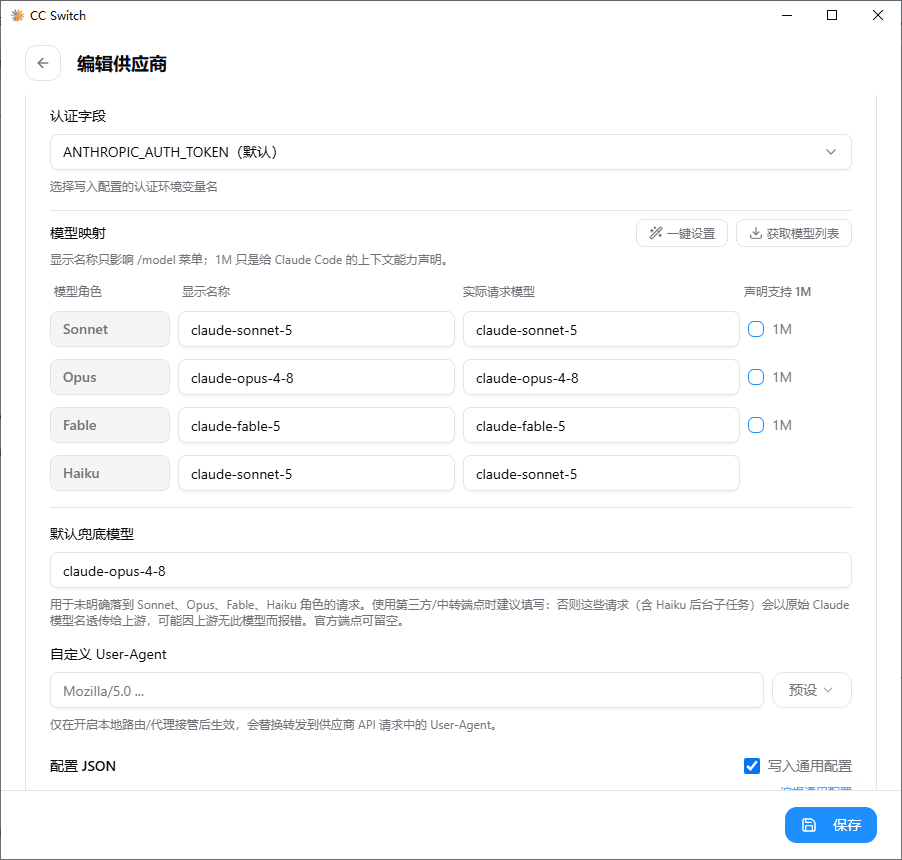Click the 显示名称 column header

[206, 292]
